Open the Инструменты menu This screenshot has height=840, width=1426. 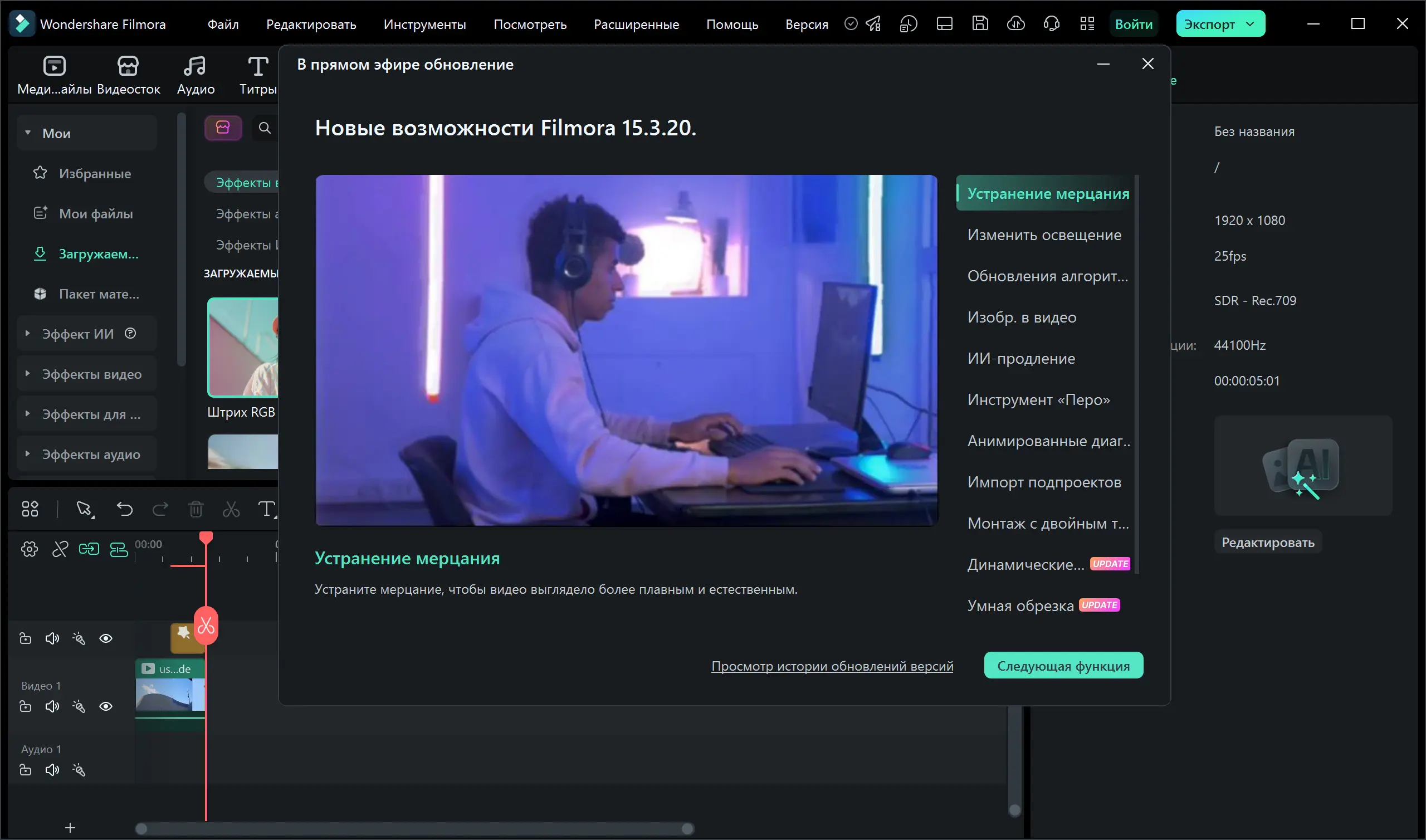[x=424, y=25]
